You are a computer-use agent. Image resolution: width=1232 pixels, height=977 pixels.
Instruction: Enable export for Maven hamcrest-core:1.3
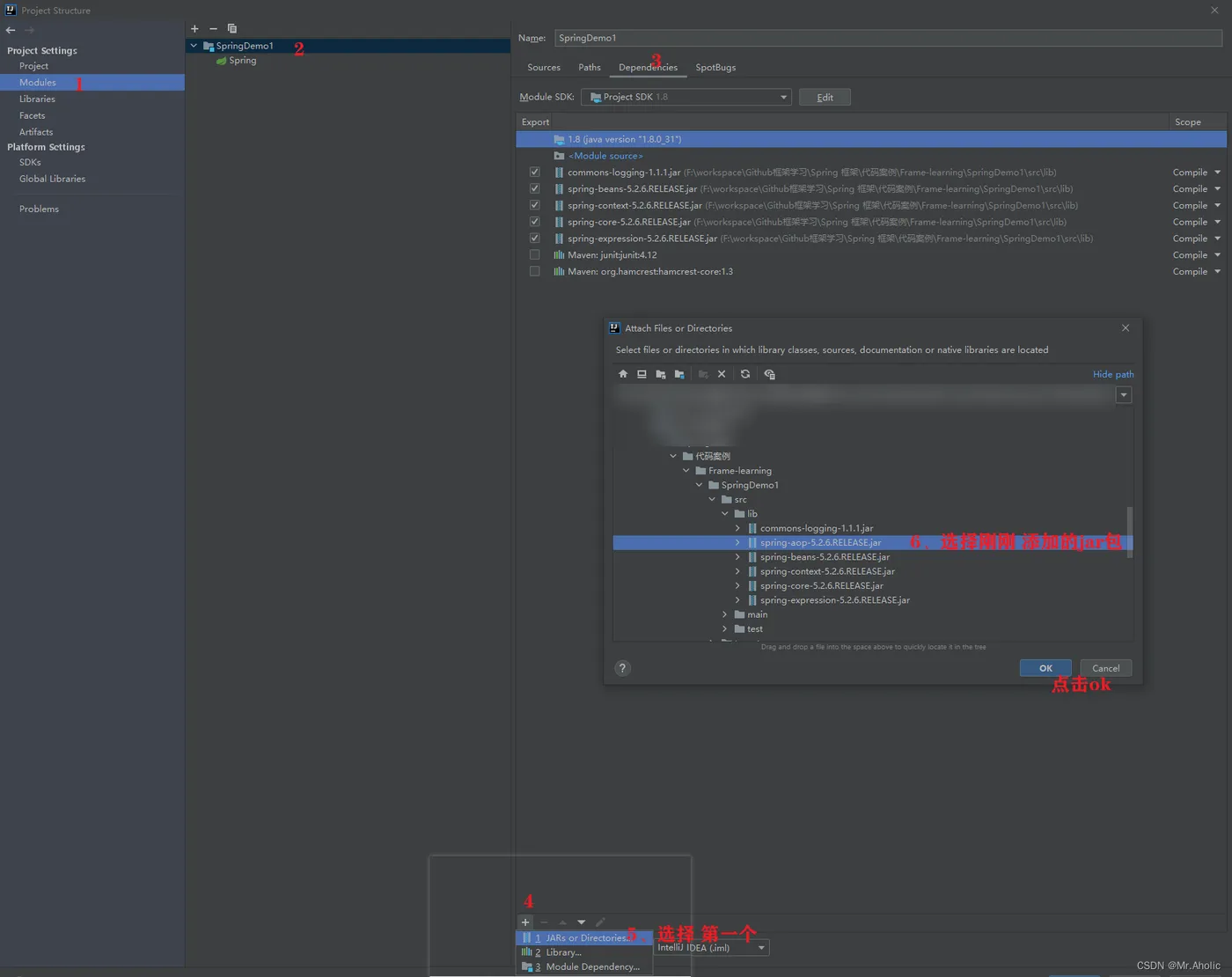coord(534,272)
